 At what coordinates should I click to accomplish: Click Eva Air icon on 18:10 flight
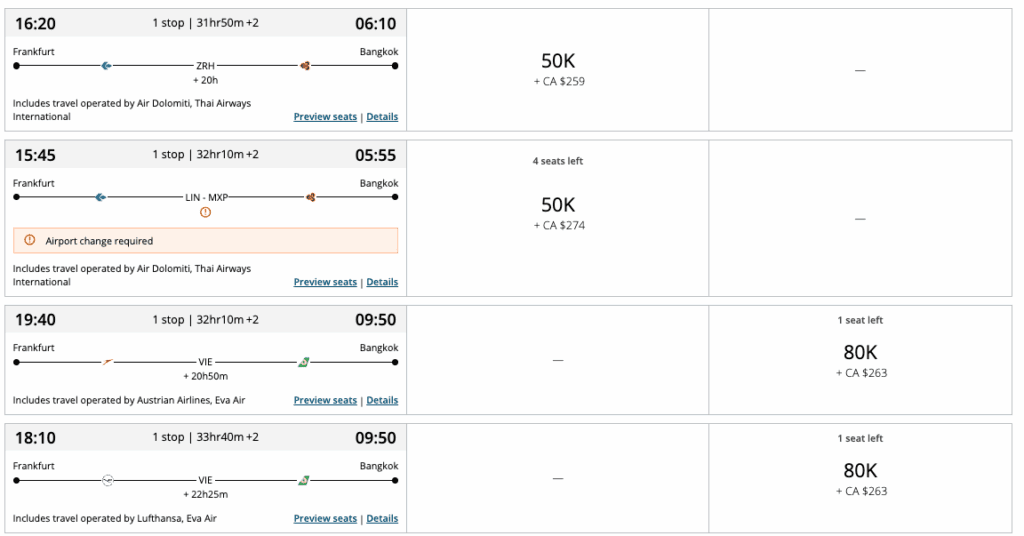click(302, 480)
